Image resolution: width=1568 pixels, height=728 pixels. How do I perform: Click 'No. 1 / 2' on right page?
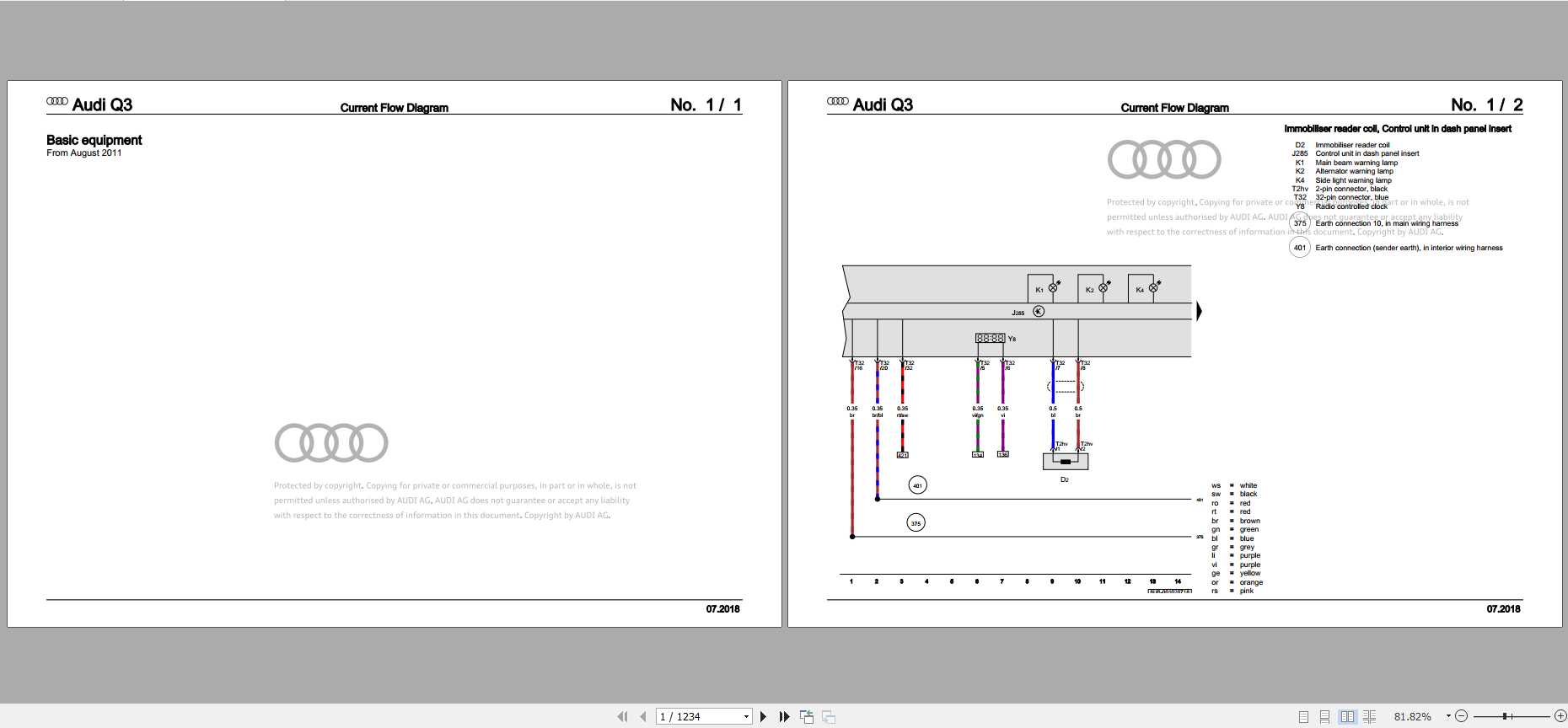coord(1486,104)
